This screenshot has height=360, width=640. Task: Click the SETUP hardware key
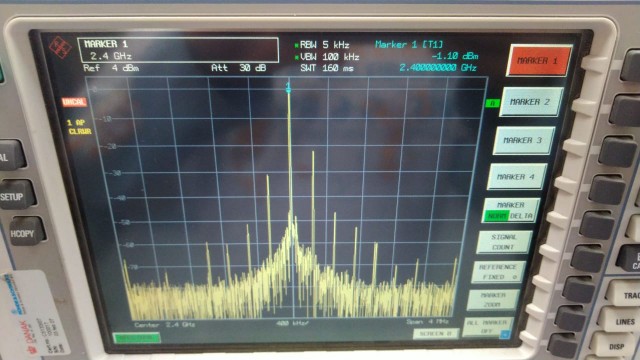(16, 195)
